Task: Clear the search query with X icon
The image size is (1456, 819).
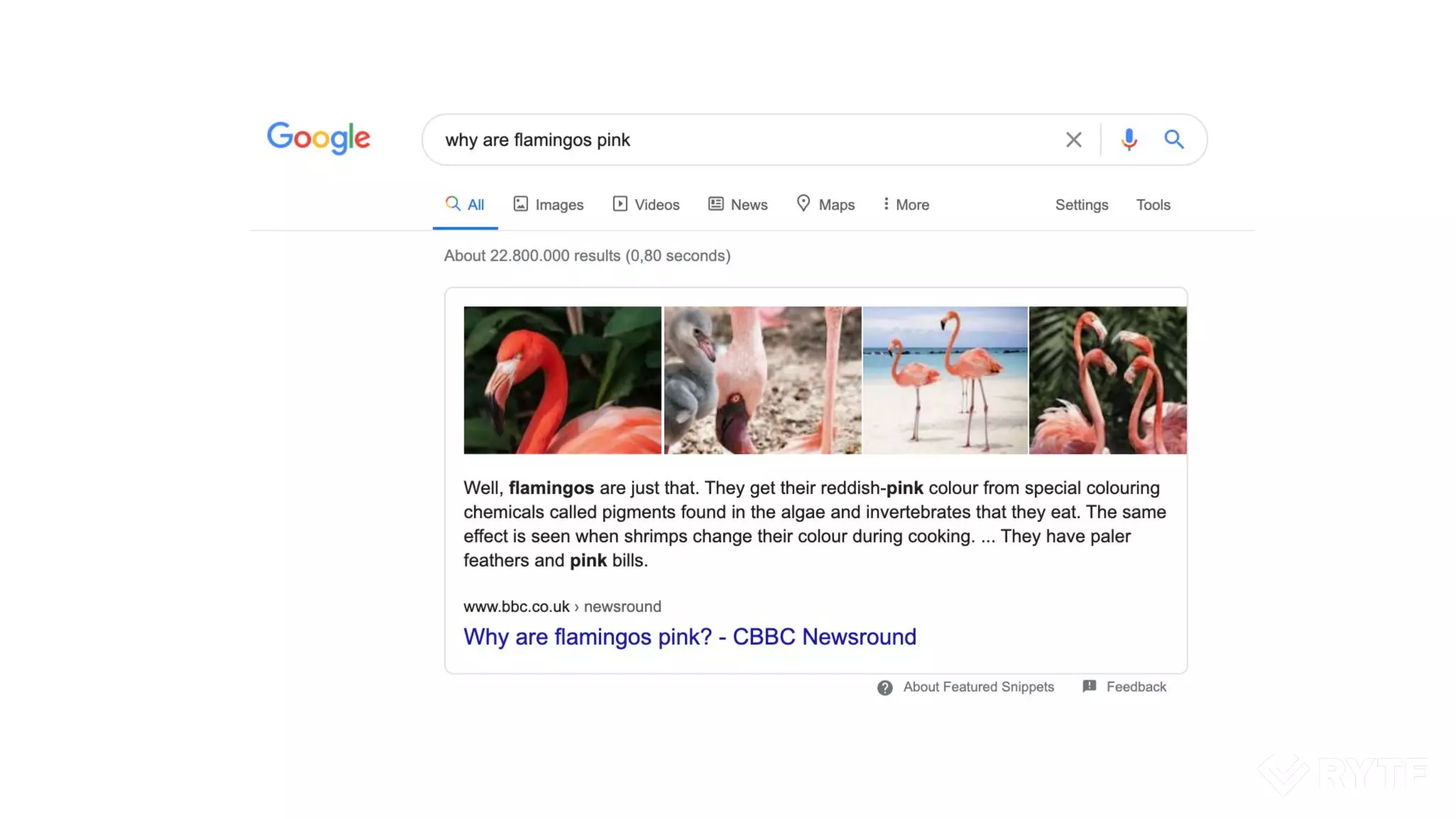Action: coord(1074,139)
